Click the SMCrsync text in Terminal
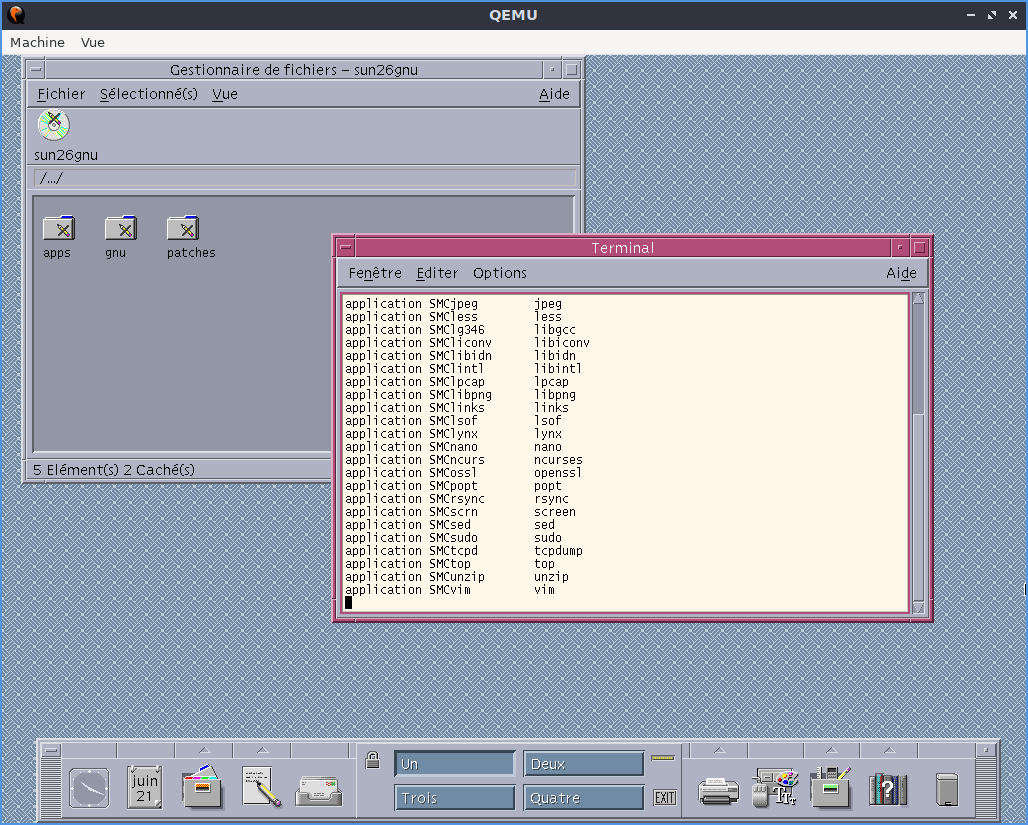The width and height of the screenshot is (1028, 825). (457, 499)
